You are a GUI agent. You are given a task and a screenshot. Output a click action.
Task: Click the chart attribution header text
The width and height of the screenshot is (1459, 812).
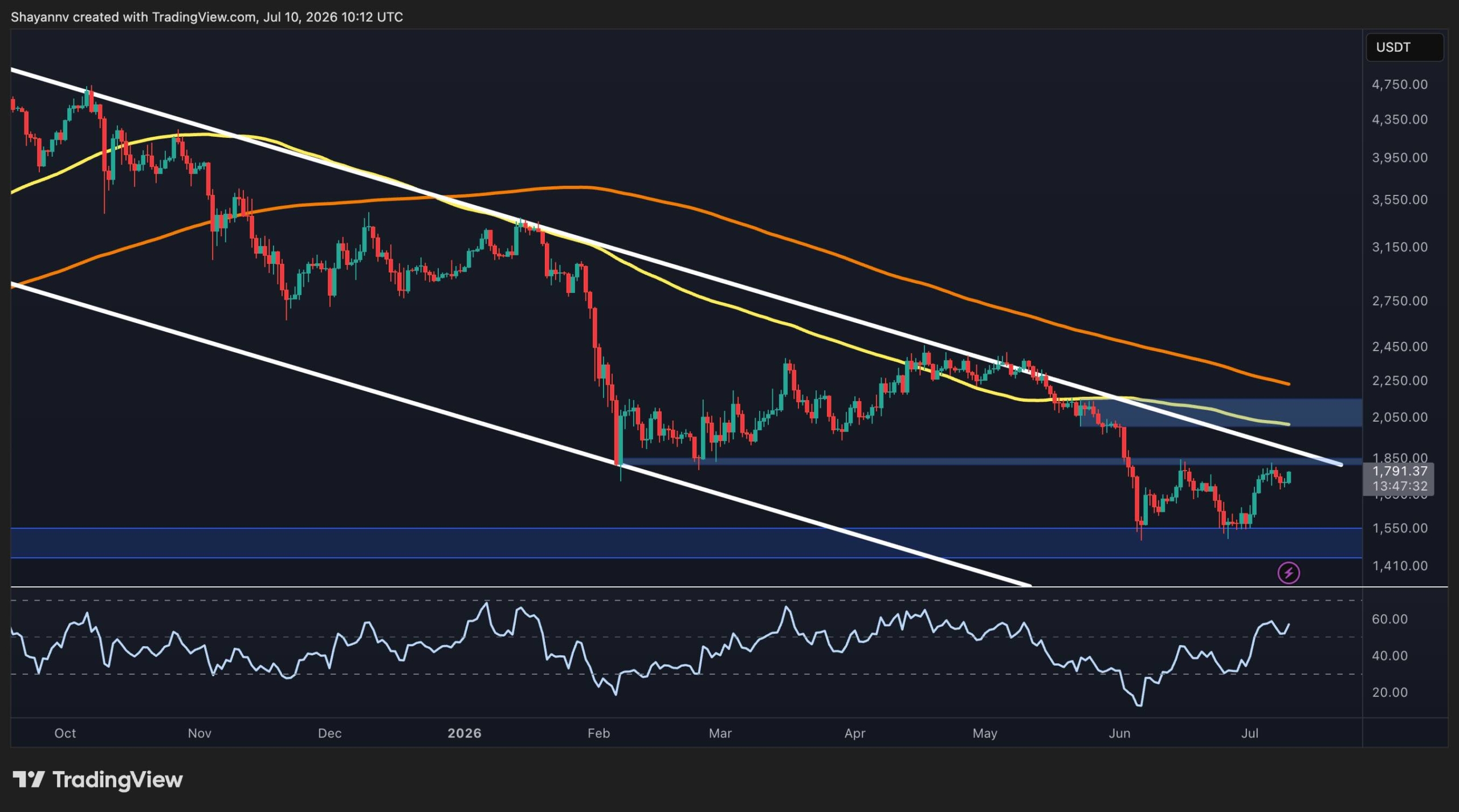207,17
